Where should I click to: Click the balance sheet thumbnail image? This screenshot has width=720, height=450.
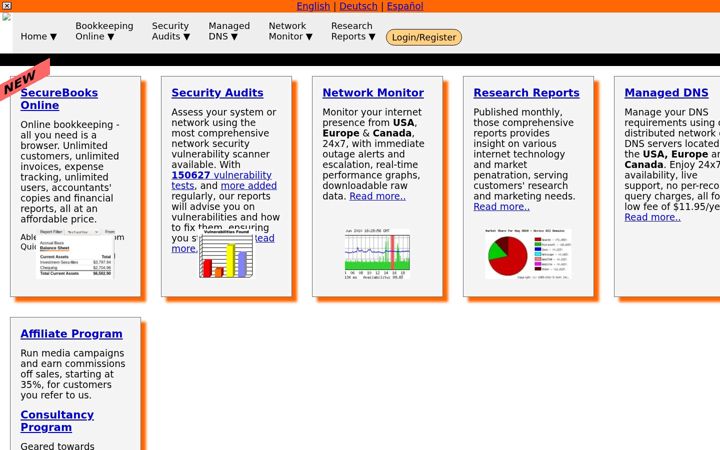click(75, 253)
